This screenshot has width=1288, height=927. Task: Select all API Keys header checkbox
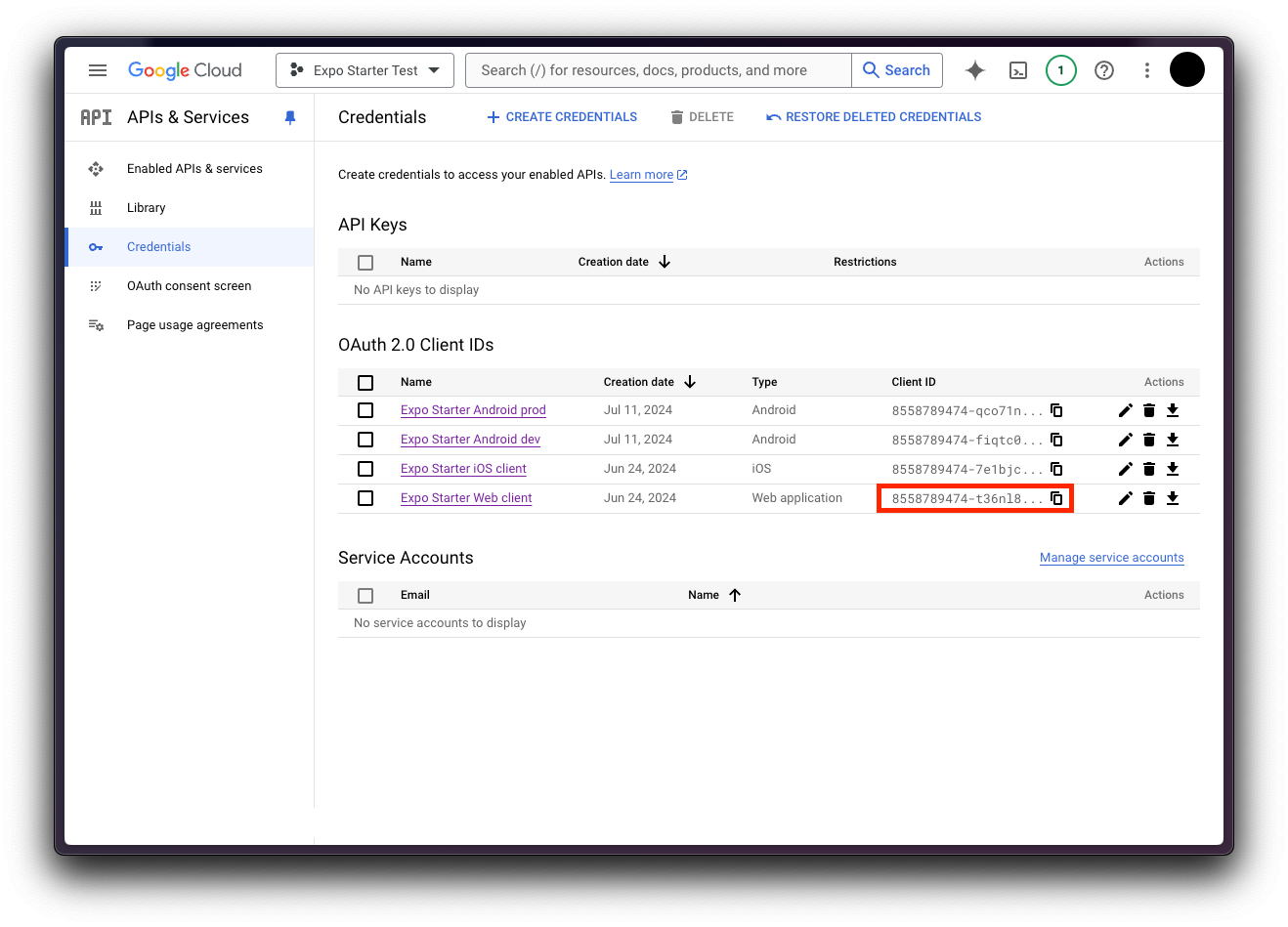tap(365, 263)
